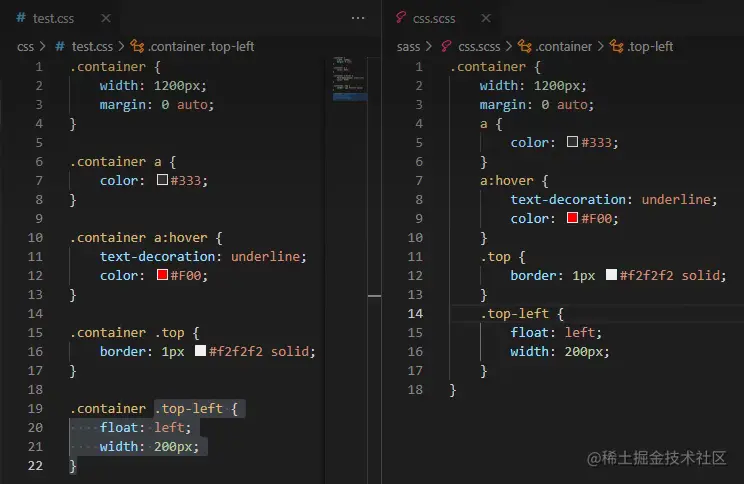This screenshot has width=744, height=484.
Task: Click 'float: left;' in test.css
Action: [x=145, y=428]
